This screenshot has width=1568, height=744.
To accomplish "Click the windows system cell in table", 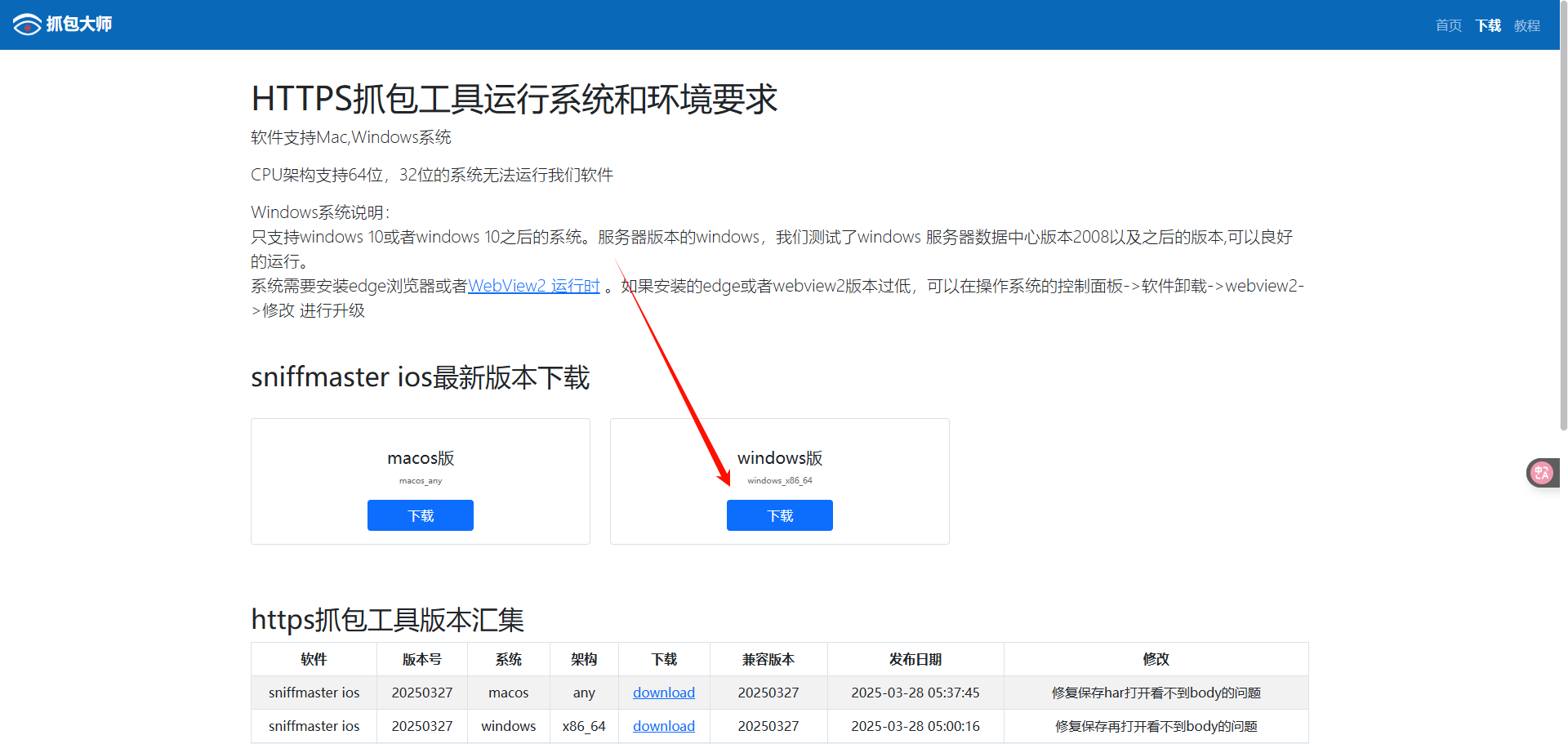I will pyautogui.click(x=509, y=726).
